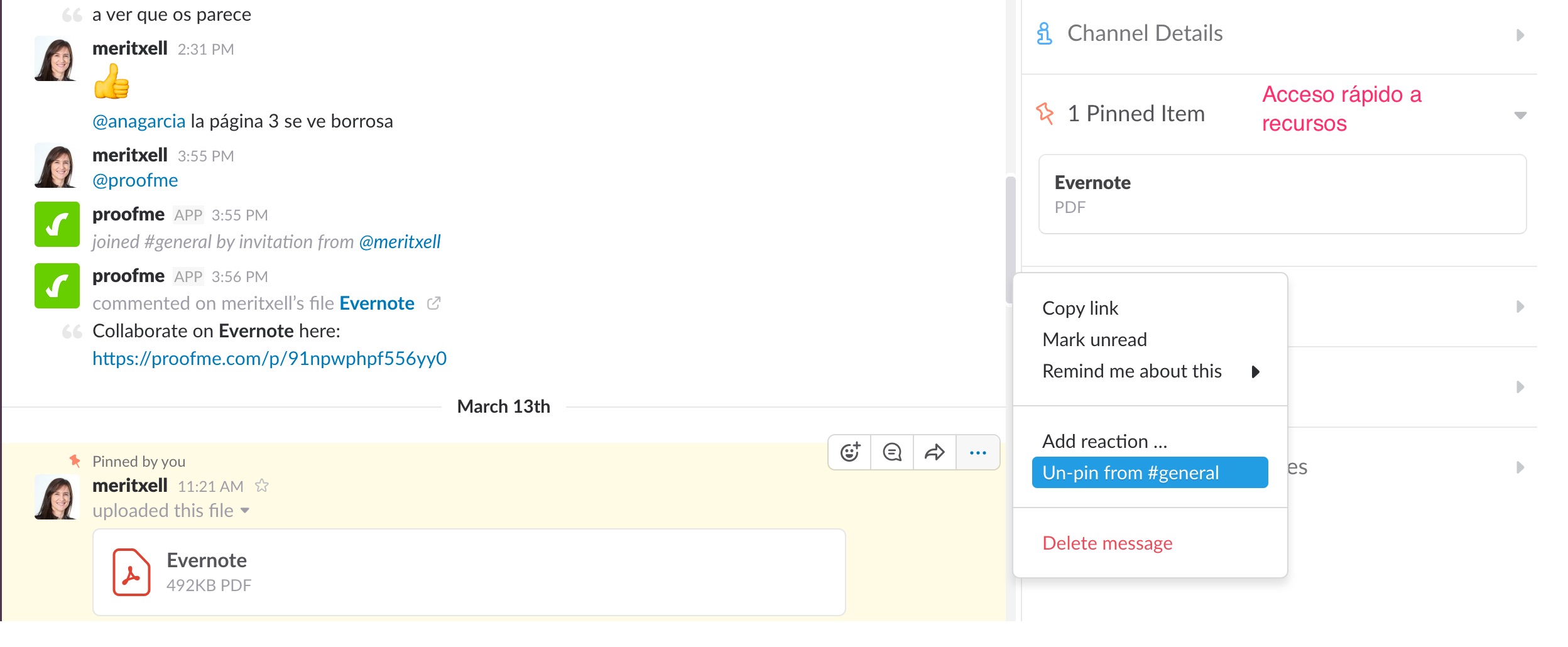1568x647 pixels.
Task: Click proofme's name at 3:56 PM
Action: point(128,276)
